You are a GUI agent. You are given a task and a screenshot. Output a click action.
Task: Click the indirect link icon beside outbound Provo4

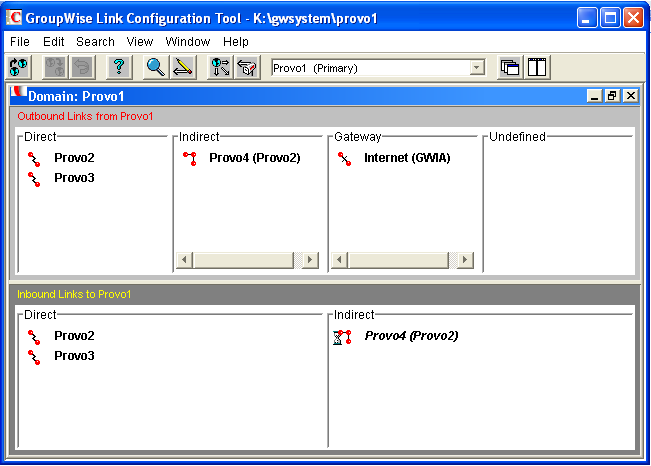(x=190, y=159)
